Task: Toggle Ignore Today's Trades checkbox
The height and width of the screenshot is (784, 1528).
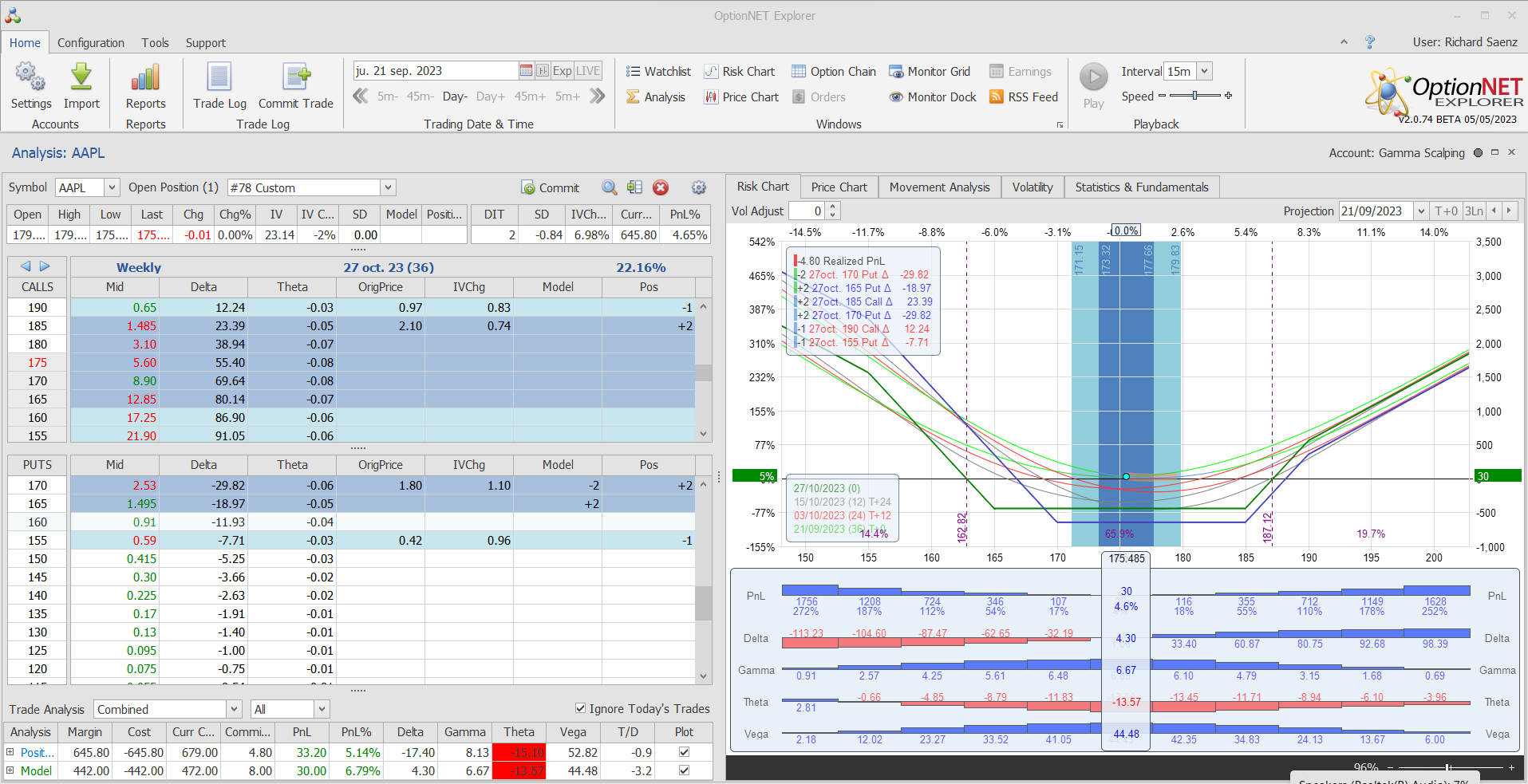Action: point(581,708)
